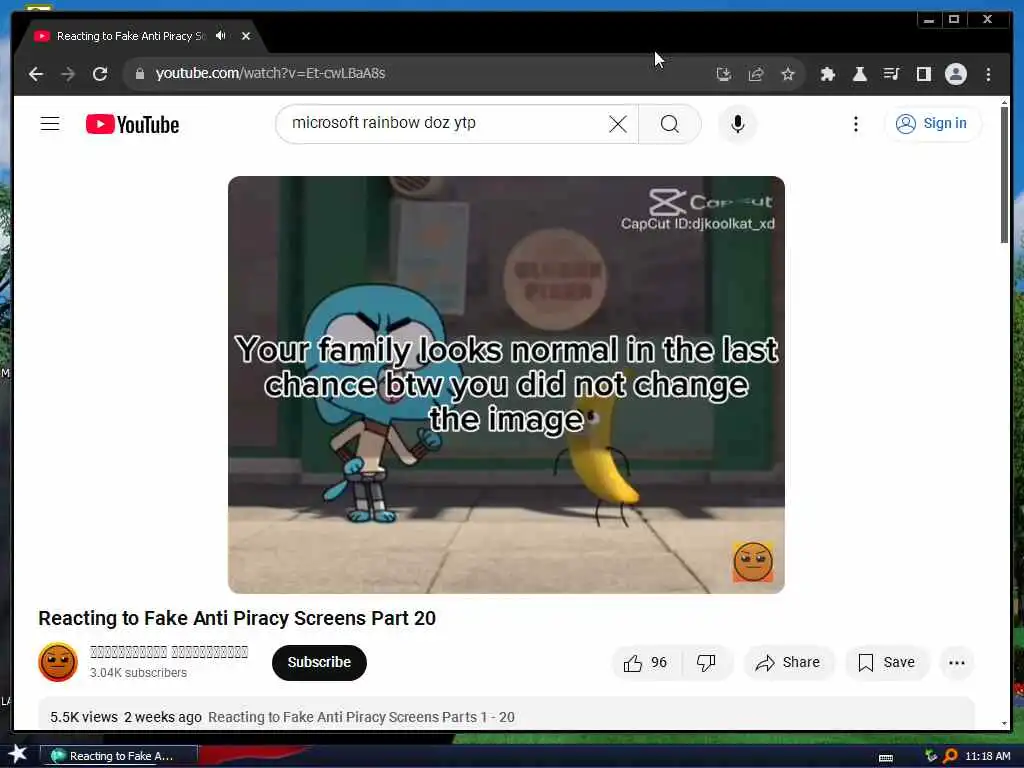Open the channel name link

click(169, 652)
